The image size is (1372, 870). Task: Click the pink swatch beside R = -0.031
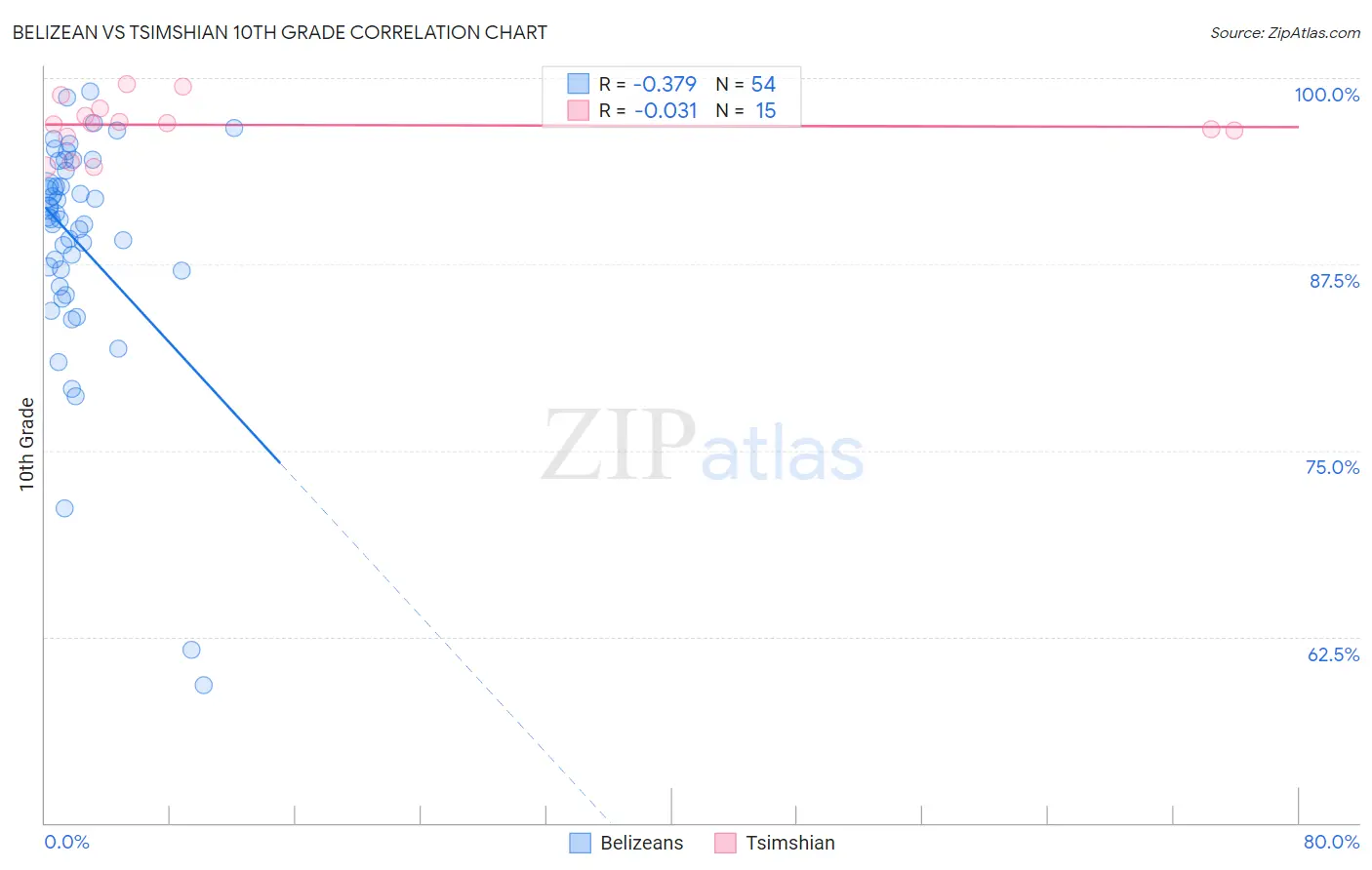coord(579,110)
